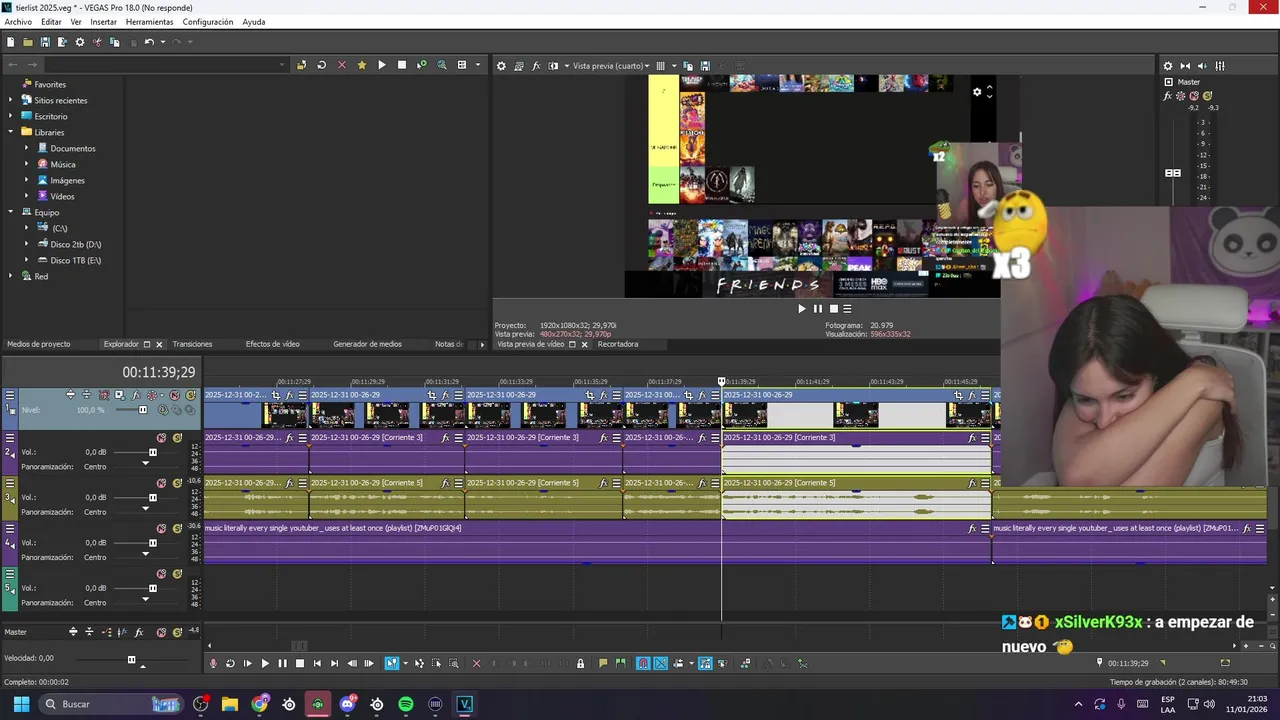Collapse the Equipo tree node
Viewport: 1280px width, 720px height.
click(11, 212)
